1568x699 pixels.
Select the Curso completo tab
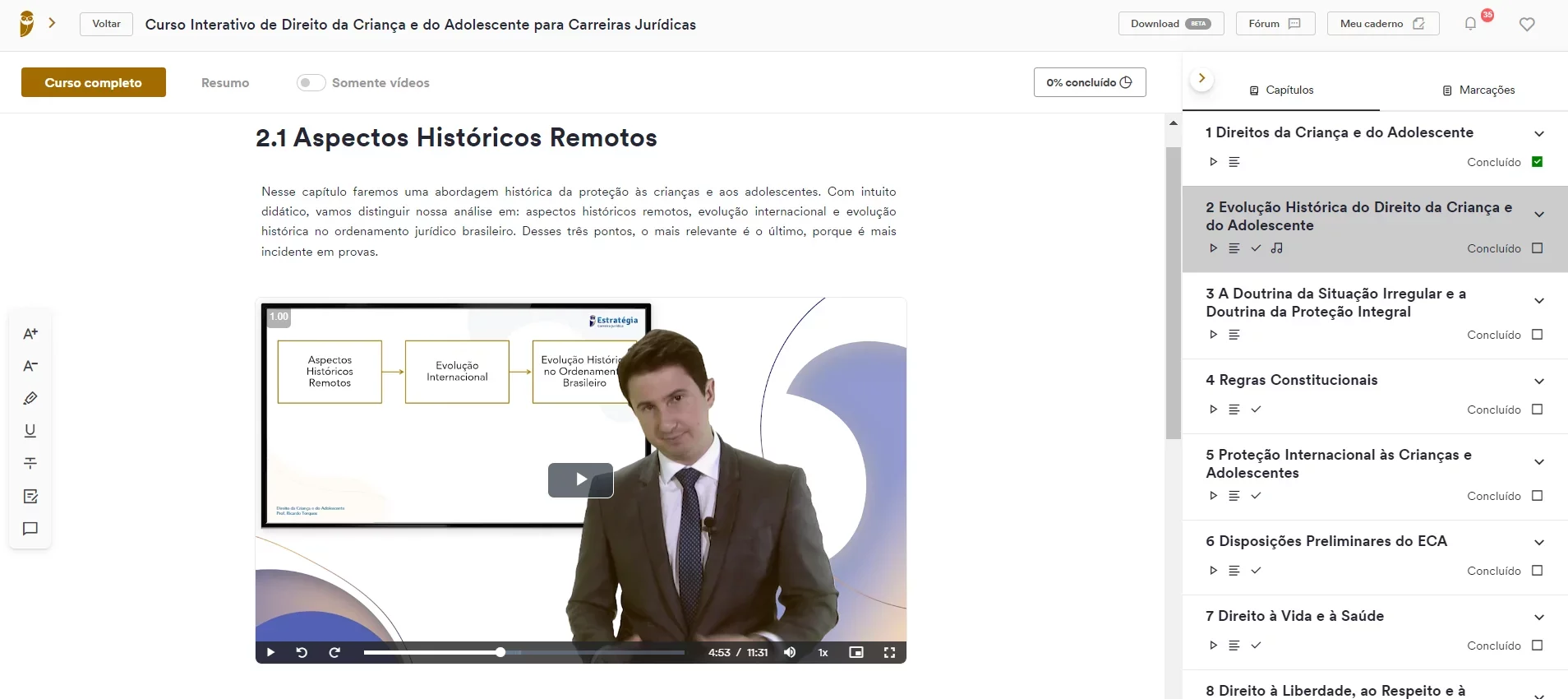click(x=94, y=82)
